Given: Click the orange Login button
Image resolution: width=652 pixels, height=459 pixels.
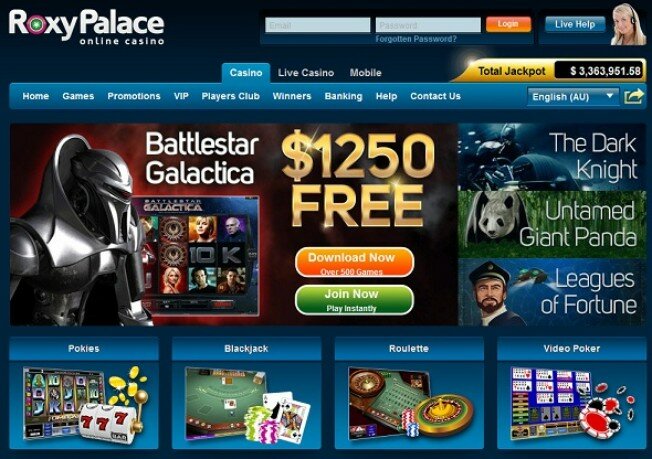Looking at the screenshot, I should [x=508, y=24].
